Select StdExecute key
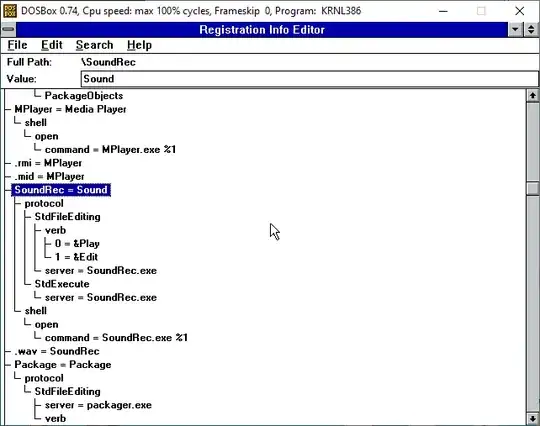This screenshot has width=540, height=426. [62, 284]
